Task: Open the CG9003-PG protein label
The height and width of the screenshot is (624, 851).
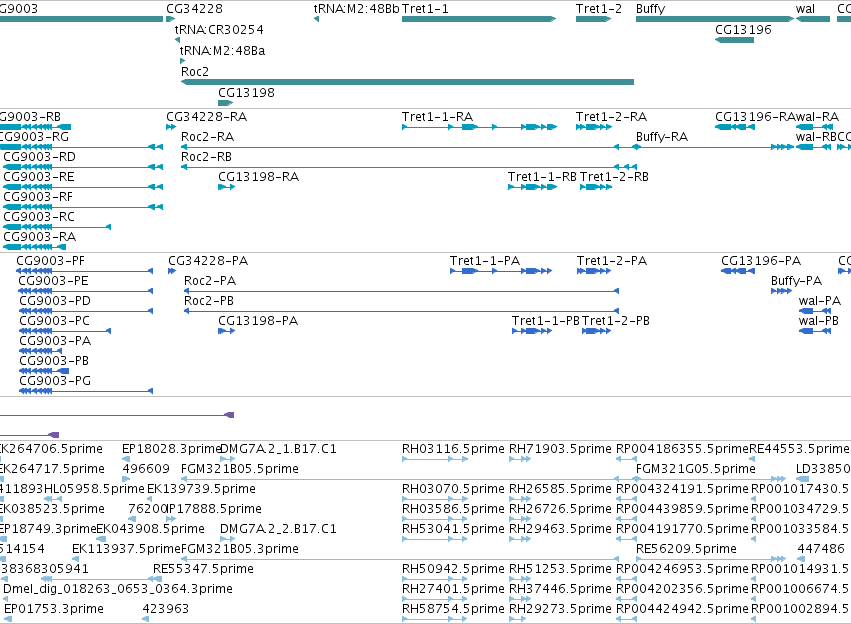Action: coord(55,381)
